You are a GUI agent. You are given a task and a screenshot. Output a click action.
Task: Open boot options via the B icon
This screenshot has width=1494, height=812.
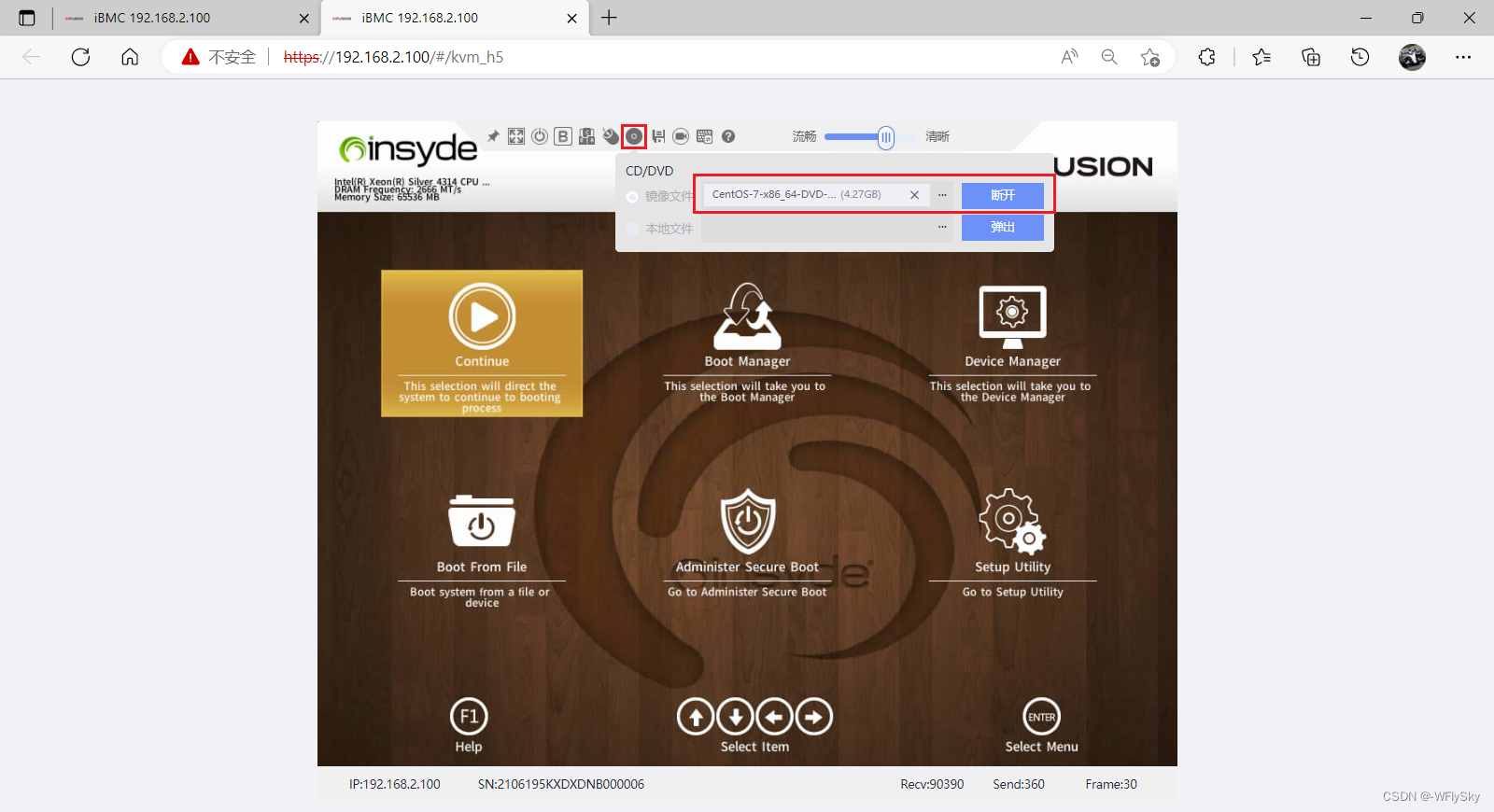click(563, 136)
